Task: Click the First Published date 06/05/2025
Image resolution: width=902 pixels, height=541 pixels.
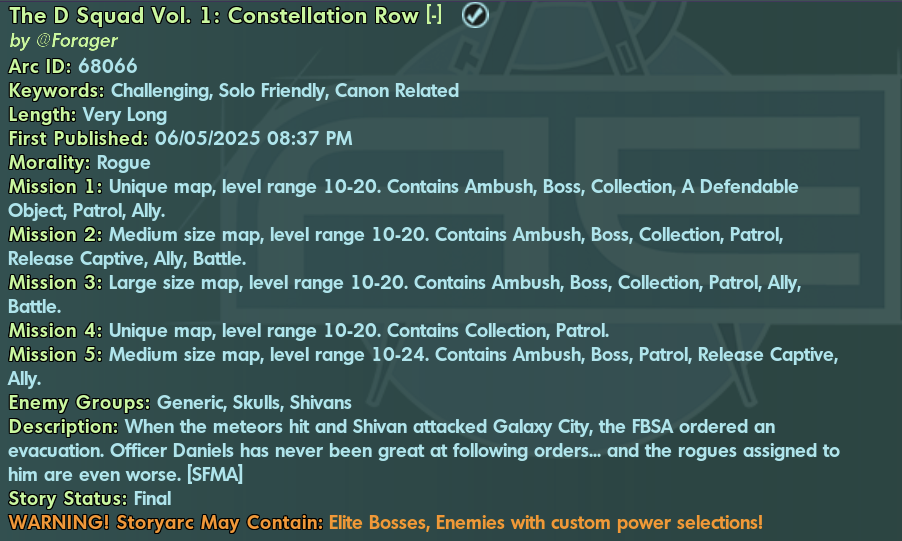Action: [x=207, y=139]
